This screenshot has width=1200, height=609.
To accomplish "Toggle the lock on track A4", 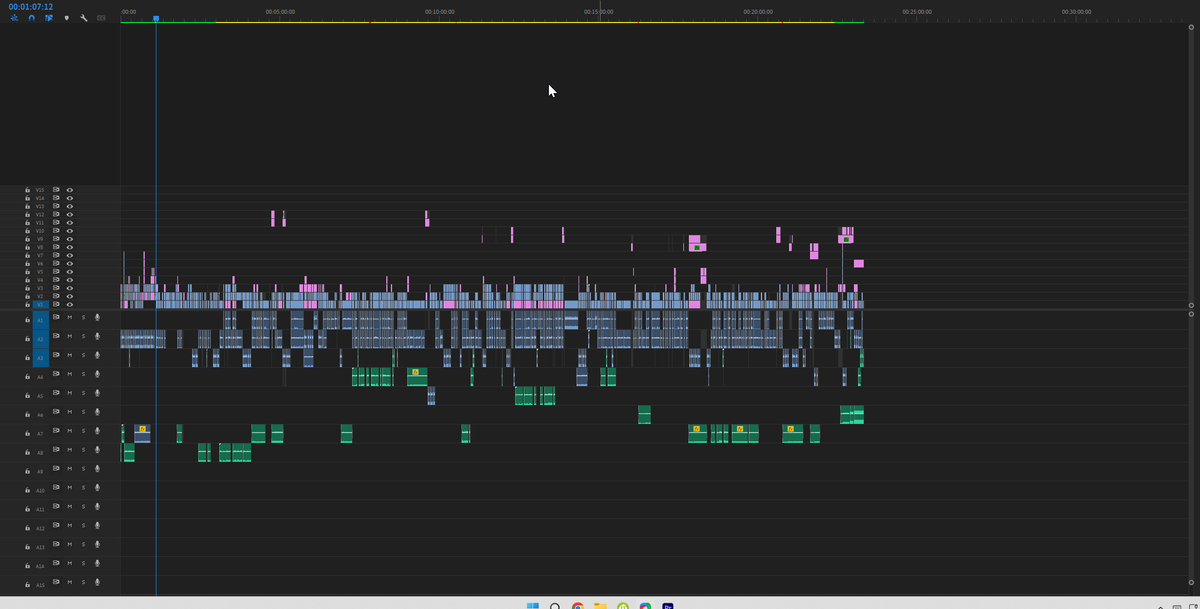I will (x=27, y=377).
